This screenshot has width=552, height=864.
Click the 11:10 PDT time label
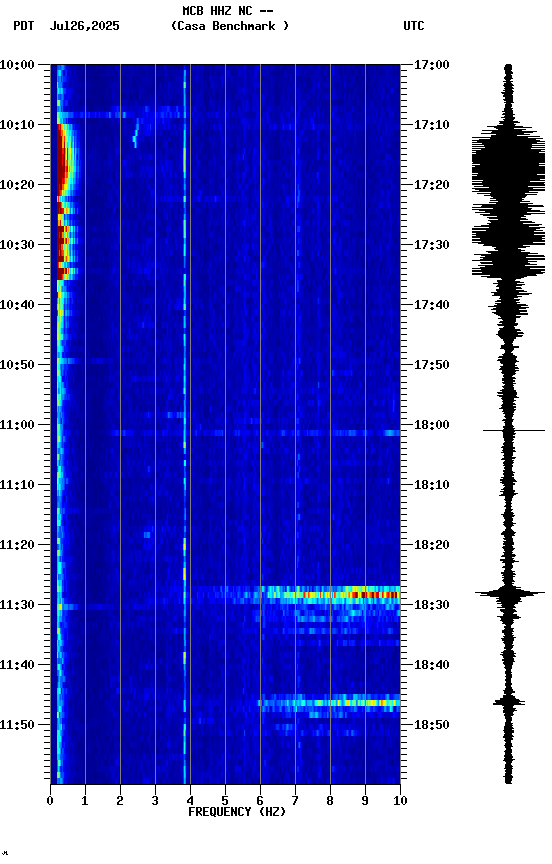pos(17,485)
